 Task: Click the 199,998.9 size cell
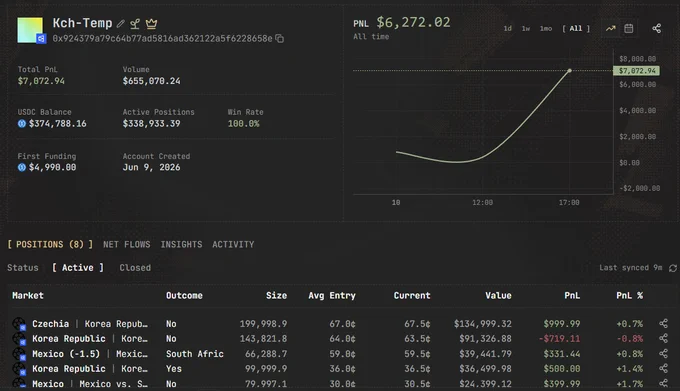[263, 324]
